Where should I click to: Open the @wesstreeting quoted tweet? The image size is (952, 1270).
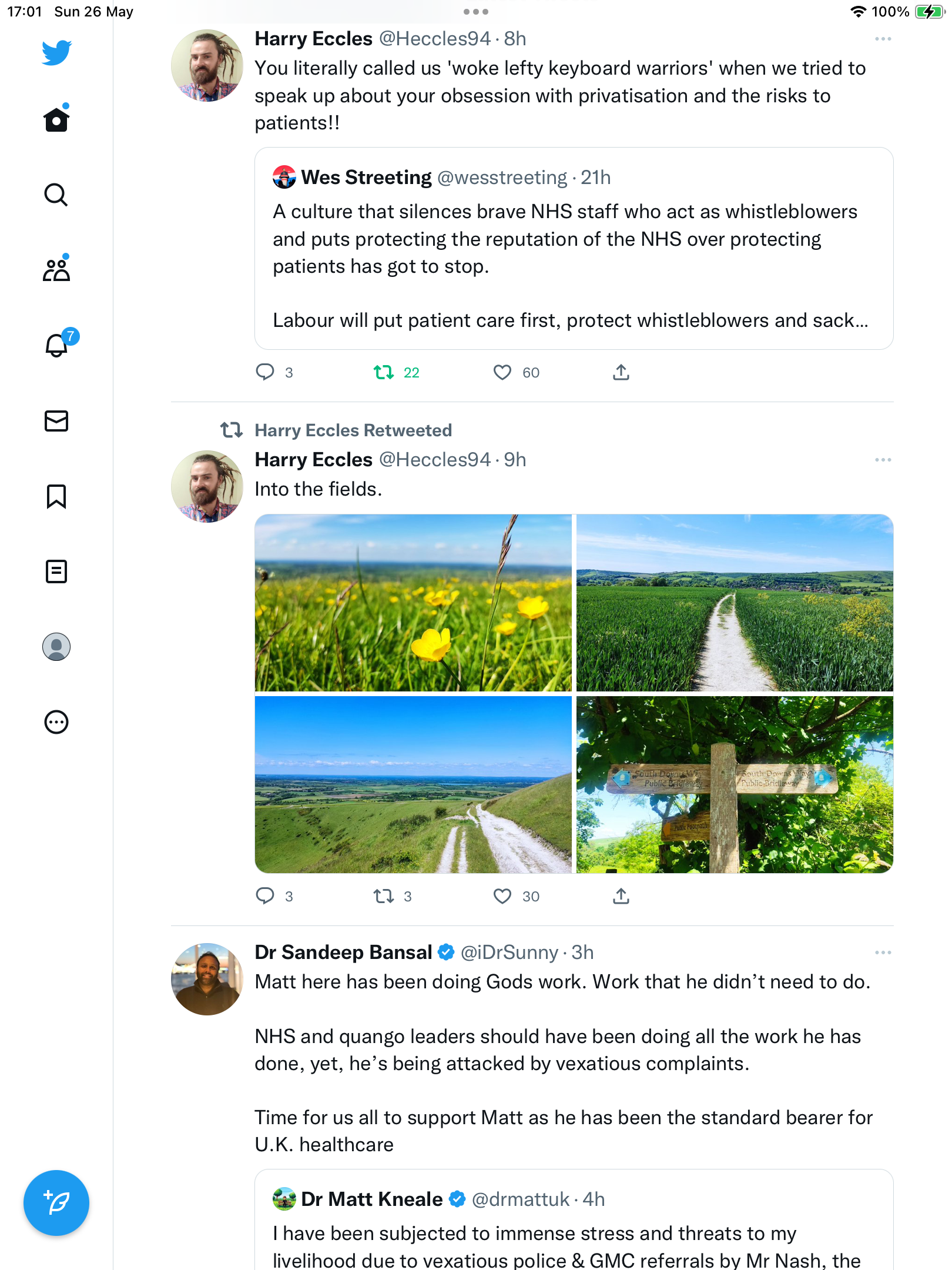click(x=574, y=249)
